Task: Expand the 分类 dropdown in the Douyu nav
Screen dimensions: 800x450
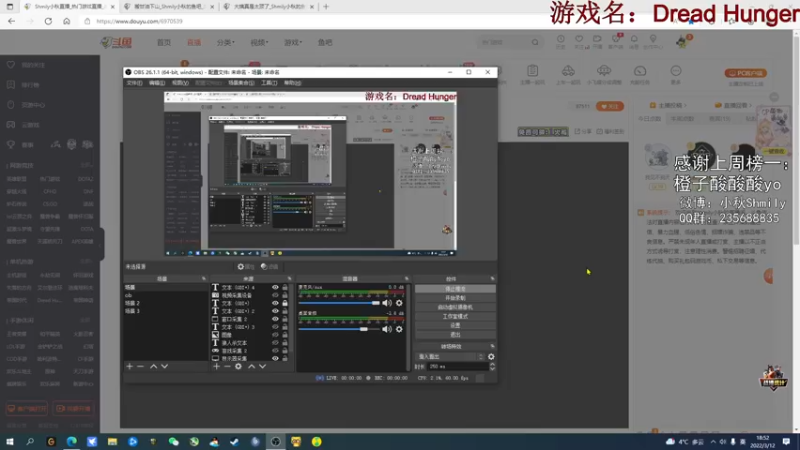Action: (x=226, y=42)
